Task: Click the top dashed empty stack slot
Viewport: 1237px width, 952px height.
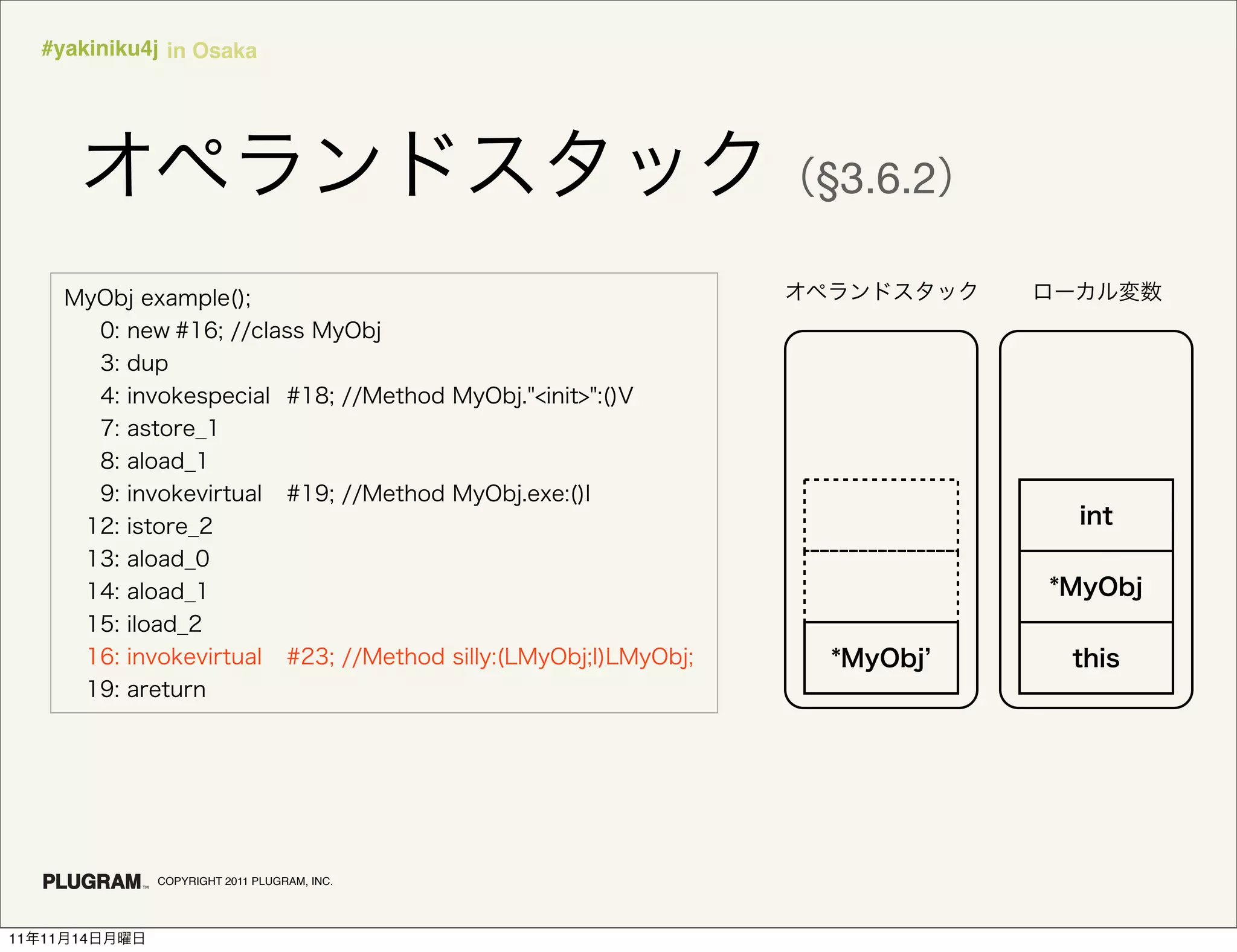Action: 881,515
